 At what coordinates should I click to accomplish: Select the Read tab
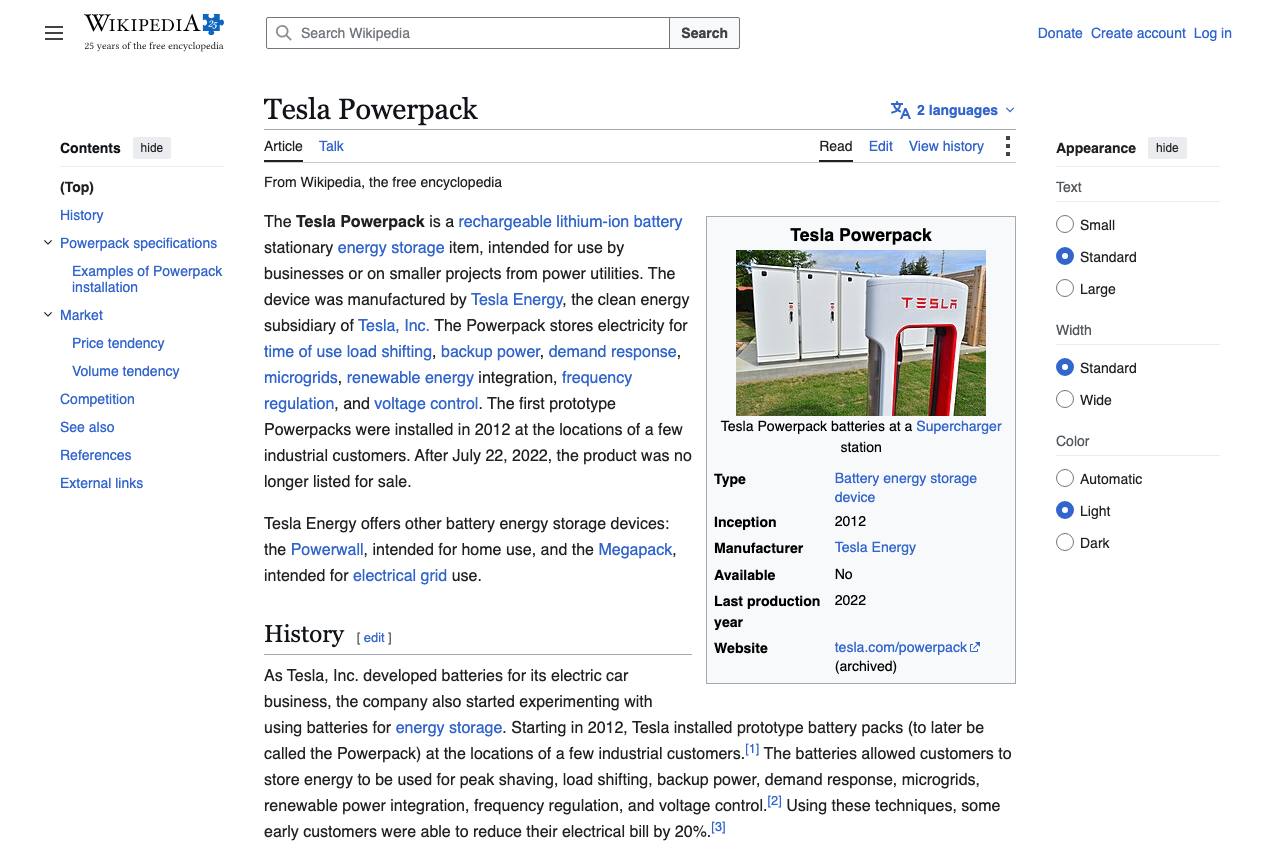pos(836,146)
